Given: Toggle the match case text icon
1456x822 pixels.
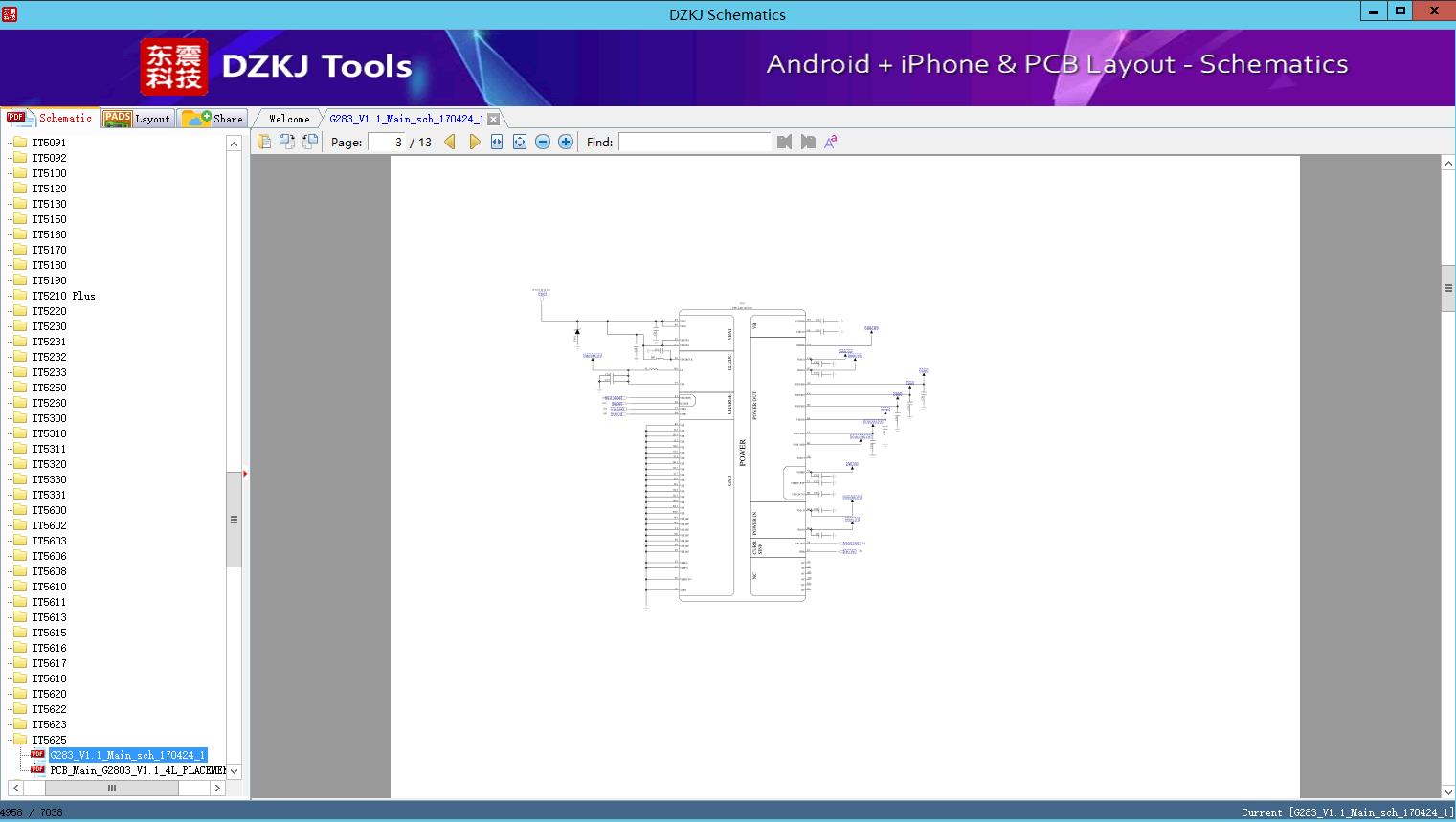Looking at the screenshot, I should coord(831,142).
